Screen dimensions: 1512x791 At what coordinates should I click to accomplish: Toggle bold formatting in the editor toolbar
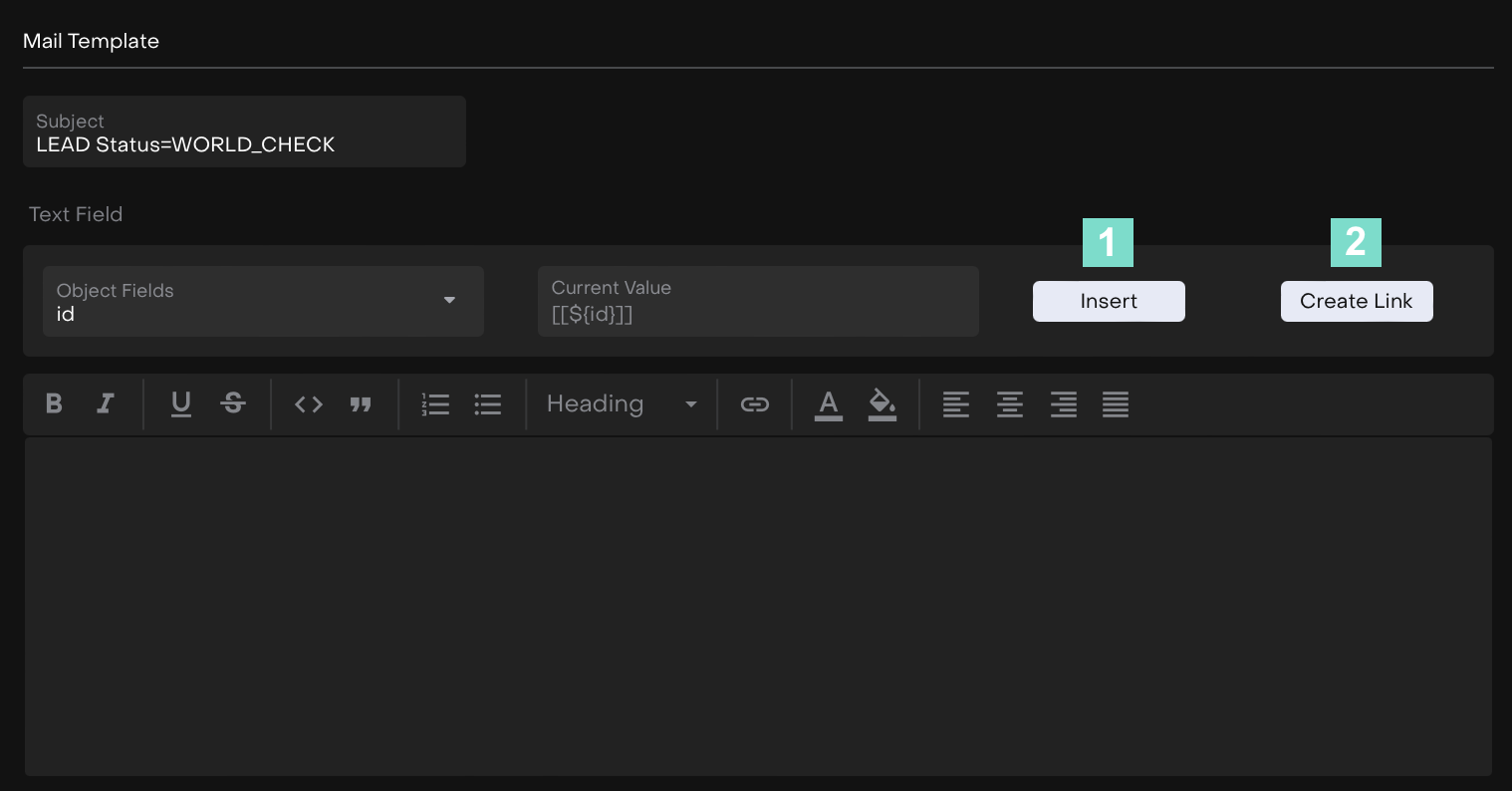(x=55, y=403)
